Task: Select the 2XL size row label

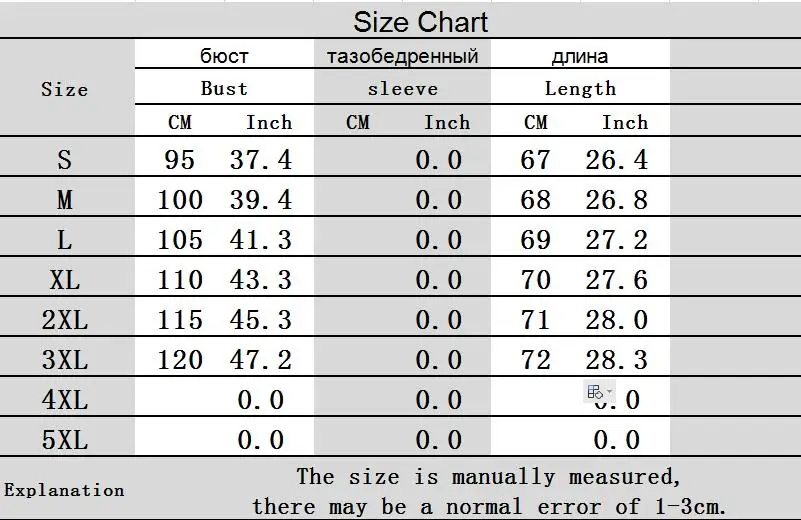Action: click(64, 320)
